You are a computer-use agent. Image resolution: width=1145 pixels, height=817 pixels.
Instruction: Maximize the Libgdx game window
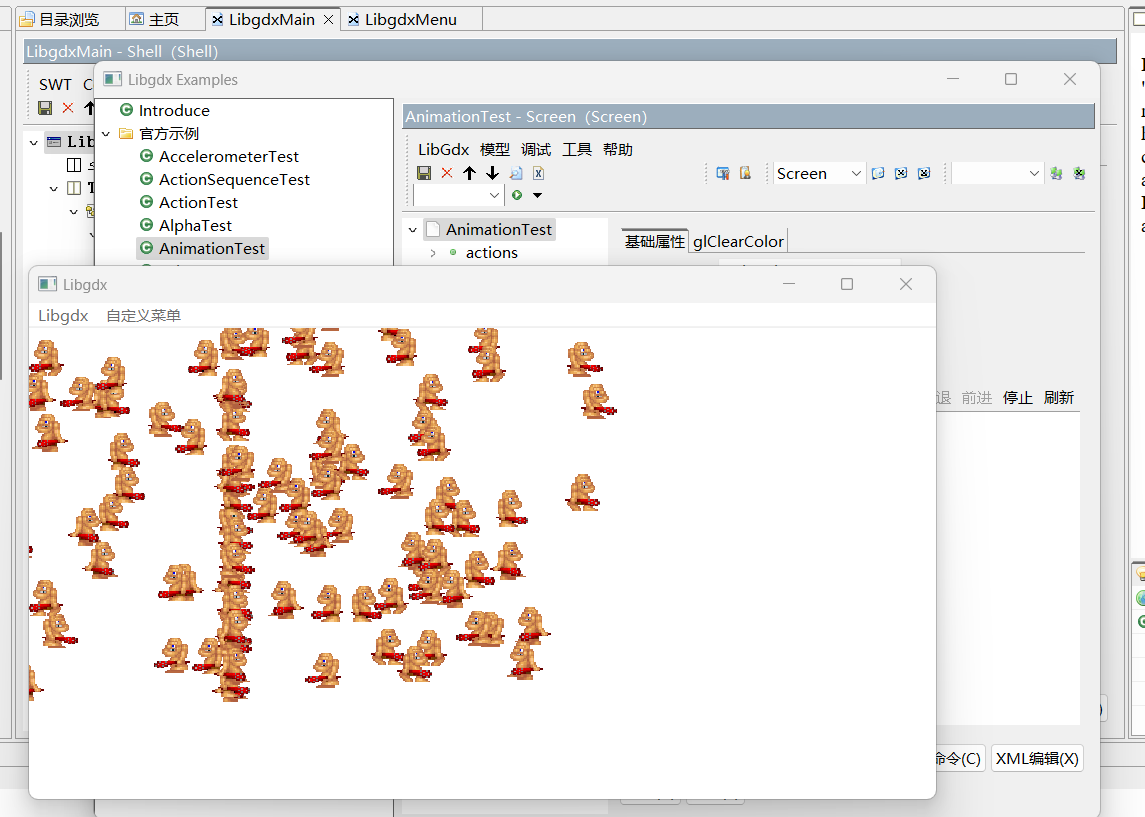tap(847, 284)
